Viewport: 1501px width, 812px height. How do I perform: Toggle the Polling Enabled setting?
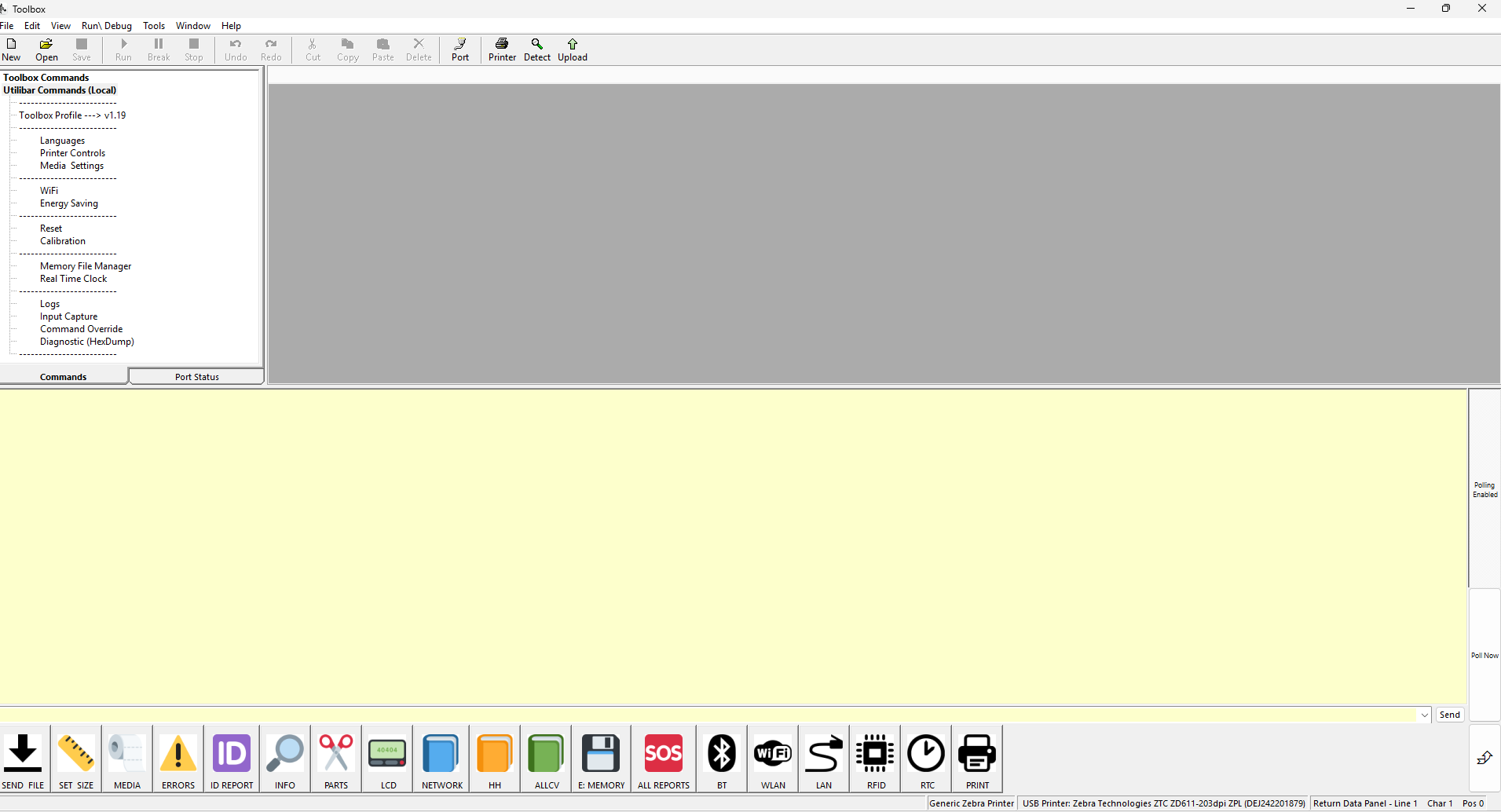[1484, 489]
